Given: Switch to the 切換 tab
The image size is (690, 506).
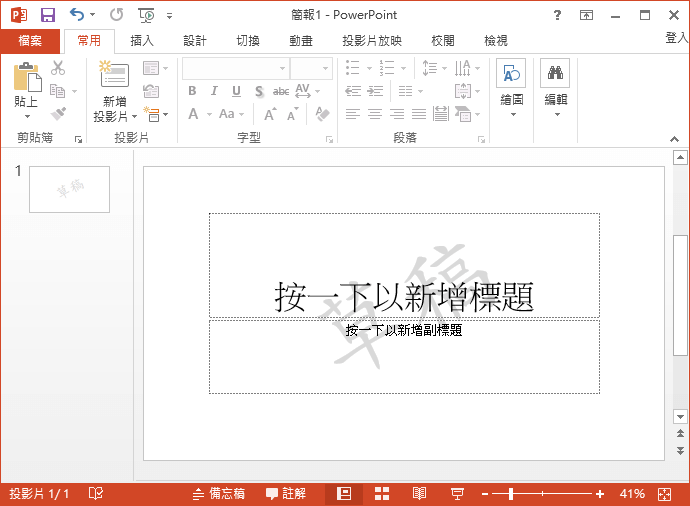Looking at the screenshot, I should tap(248, 41).
